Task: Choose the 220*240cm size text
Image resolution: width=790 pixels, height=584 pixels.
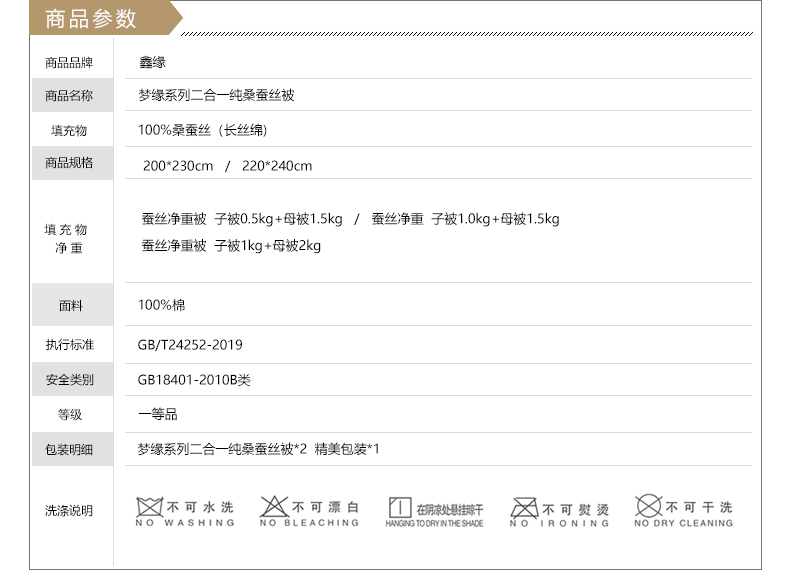Action: point(277,166)
